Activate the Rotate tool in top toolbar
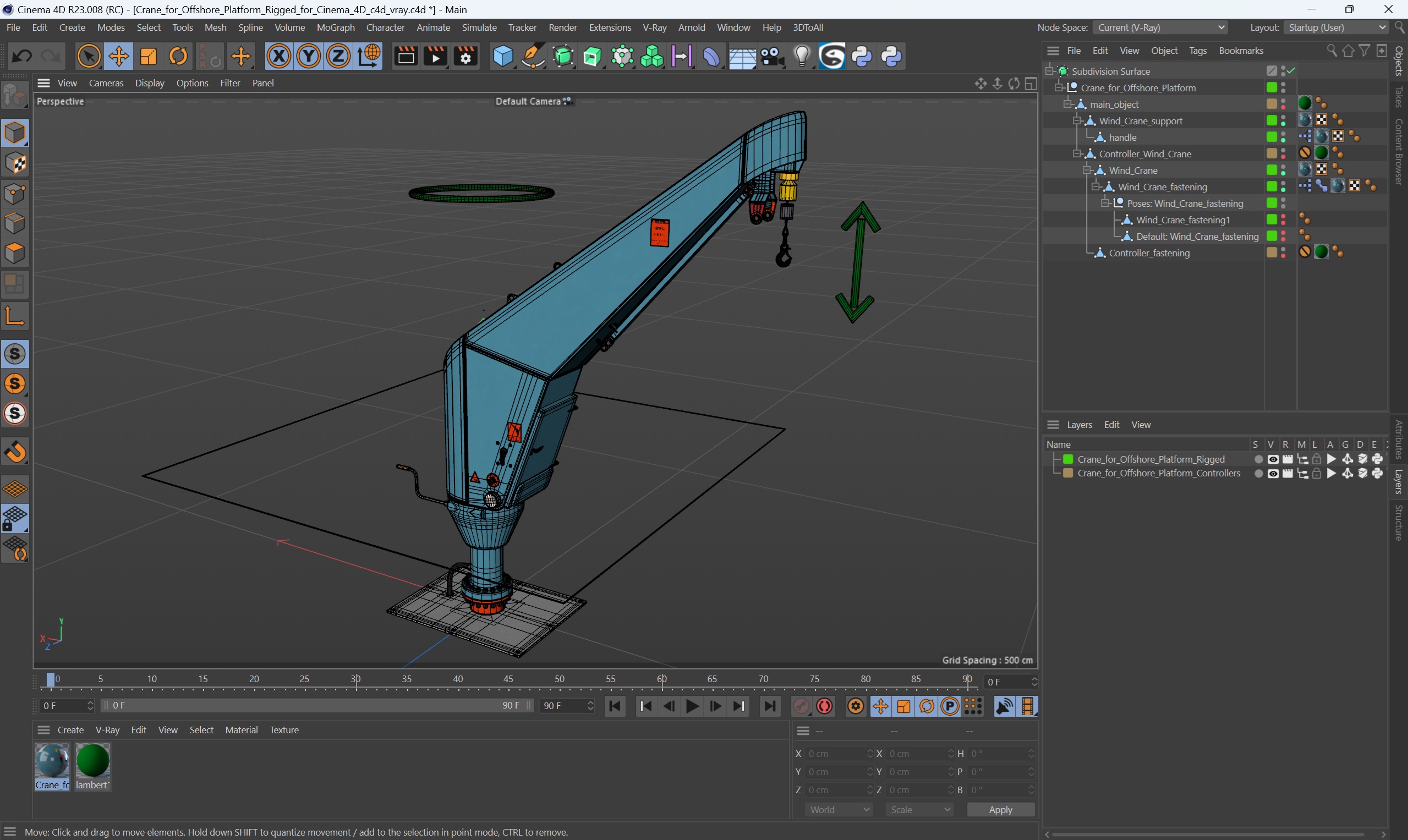This screenshot has width=1408, height=840. click(x=178, y=56)
